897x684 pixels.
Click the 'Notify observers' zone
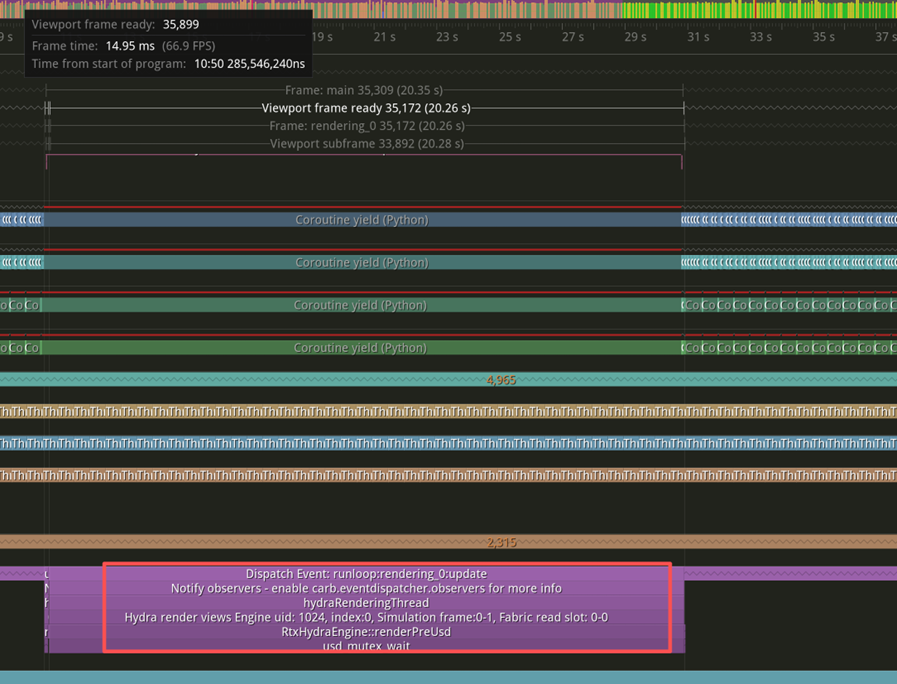pos(366,589)
